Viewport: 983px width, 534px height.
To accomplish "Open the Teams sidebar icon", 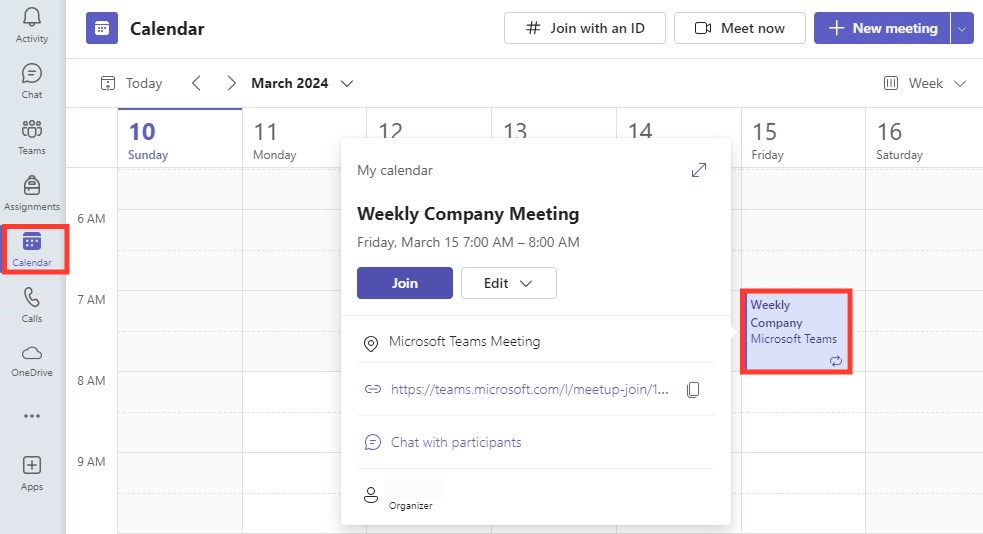I will 31,129.
